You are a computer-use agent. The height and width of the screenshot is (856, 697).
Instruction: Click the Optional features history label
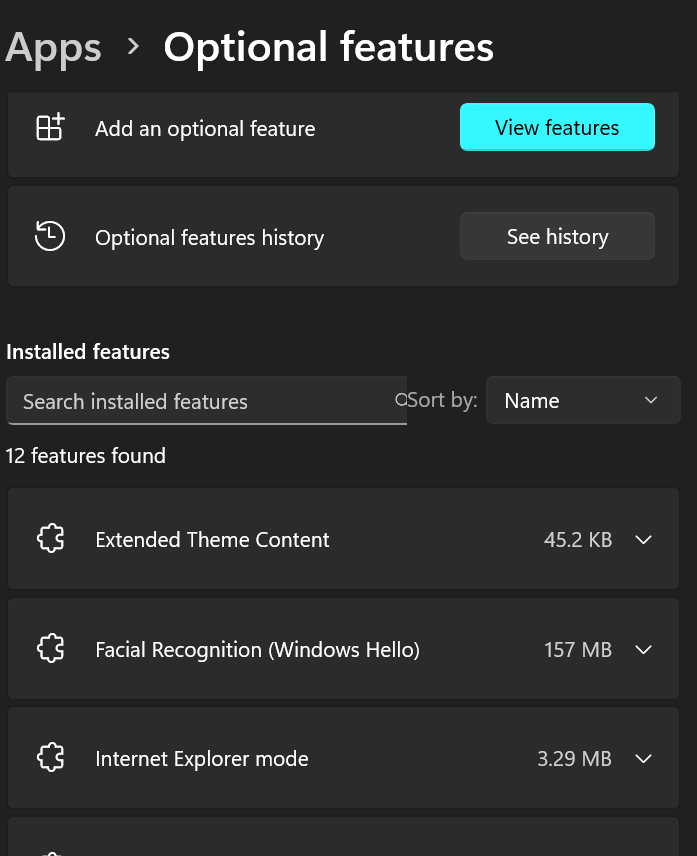pos(210,238)
